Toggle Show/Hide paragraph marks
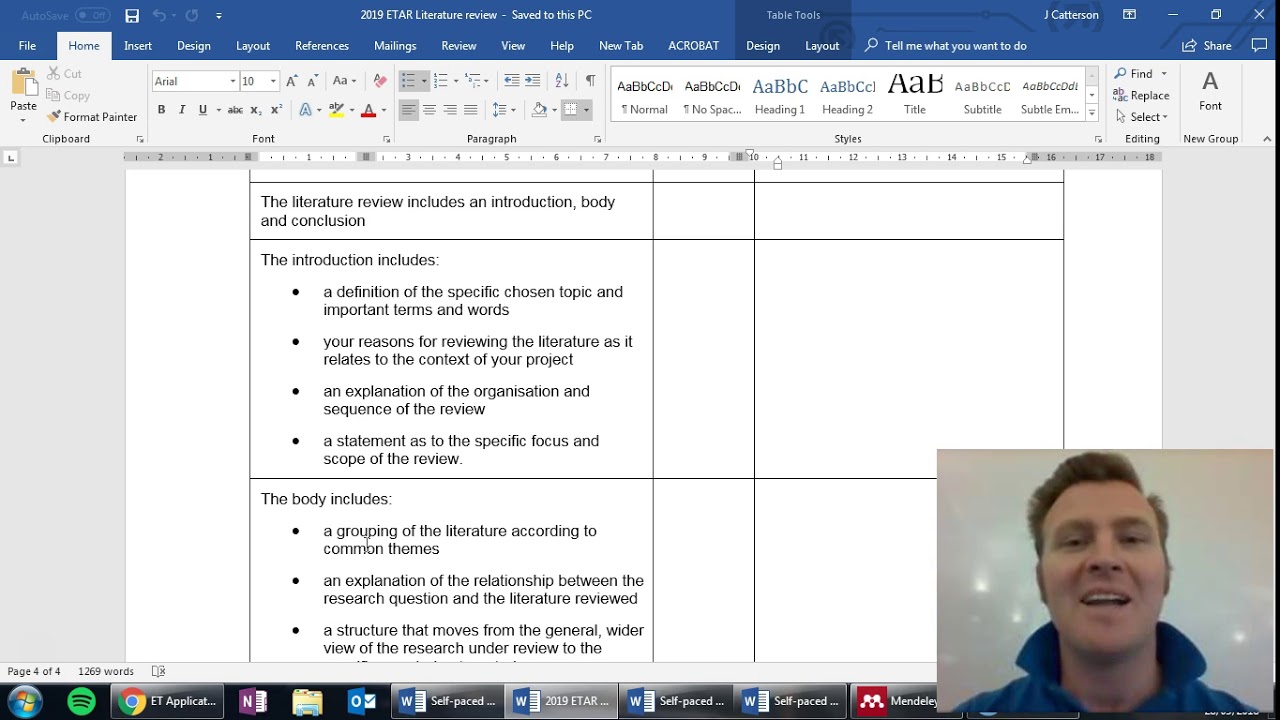Screen dimensions: 1280x720 (590, 81)
